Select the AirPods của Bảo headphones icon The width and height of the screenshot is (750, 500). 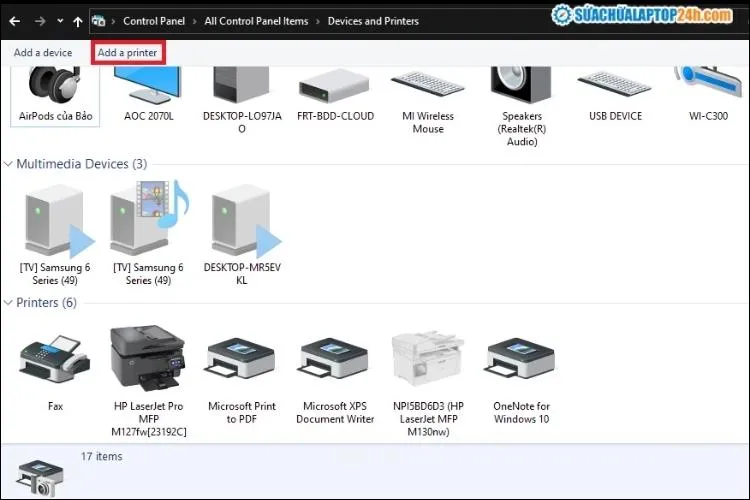pyautogui.click(x=55, y=85)
